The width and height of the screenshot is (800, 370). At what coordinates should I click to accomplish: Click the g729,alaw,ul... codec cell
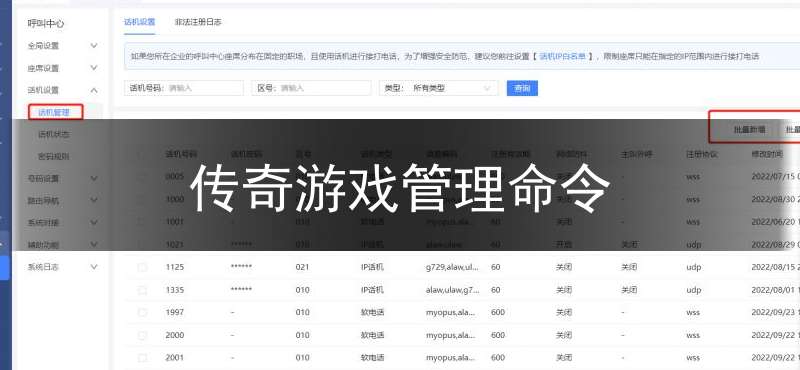click(x=453, y=267)
